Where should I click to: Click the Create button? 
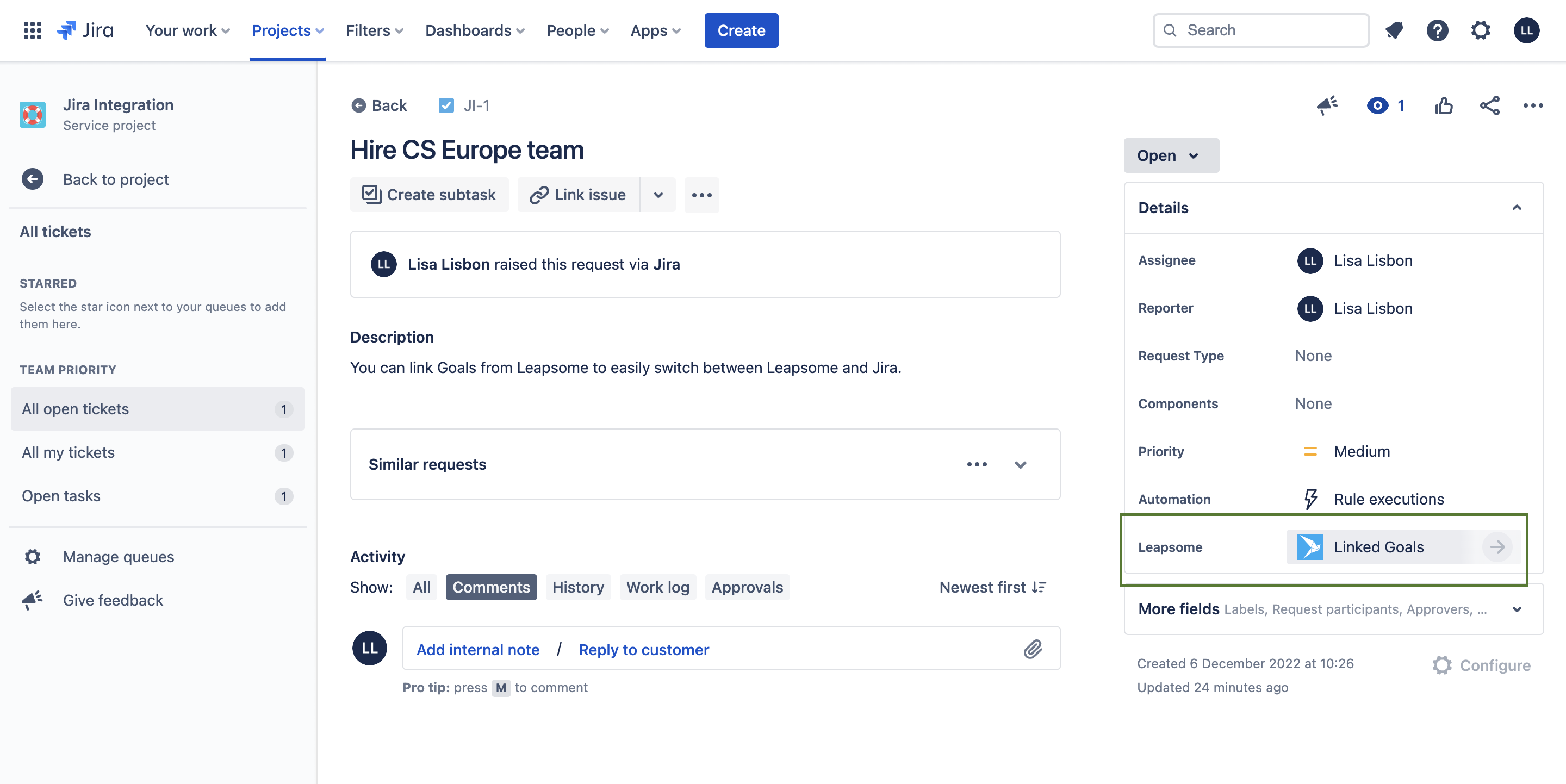pyautogui.click(x=741, y=30)
